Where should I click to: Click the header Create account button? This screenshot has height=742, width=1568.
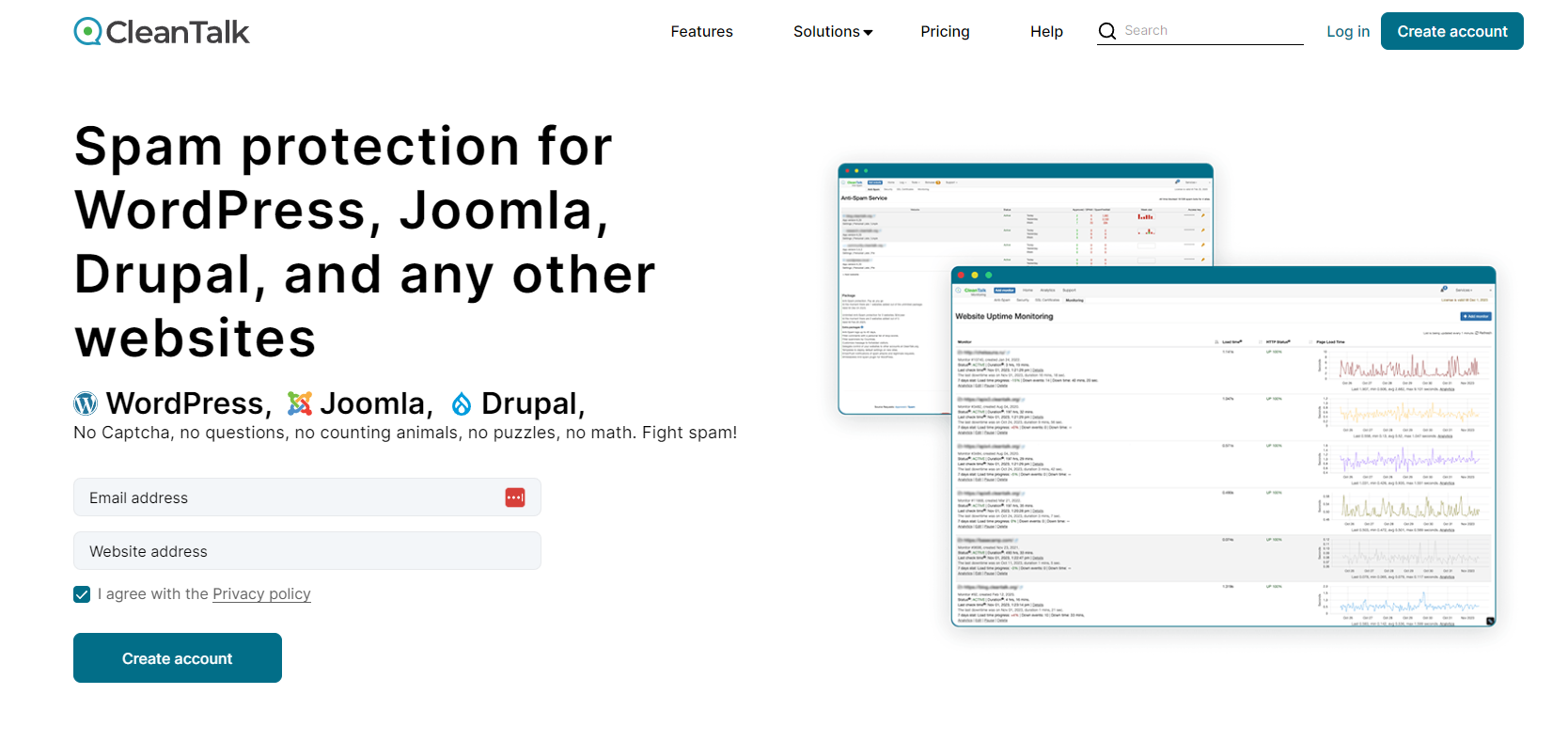[x=1451, y=31]
